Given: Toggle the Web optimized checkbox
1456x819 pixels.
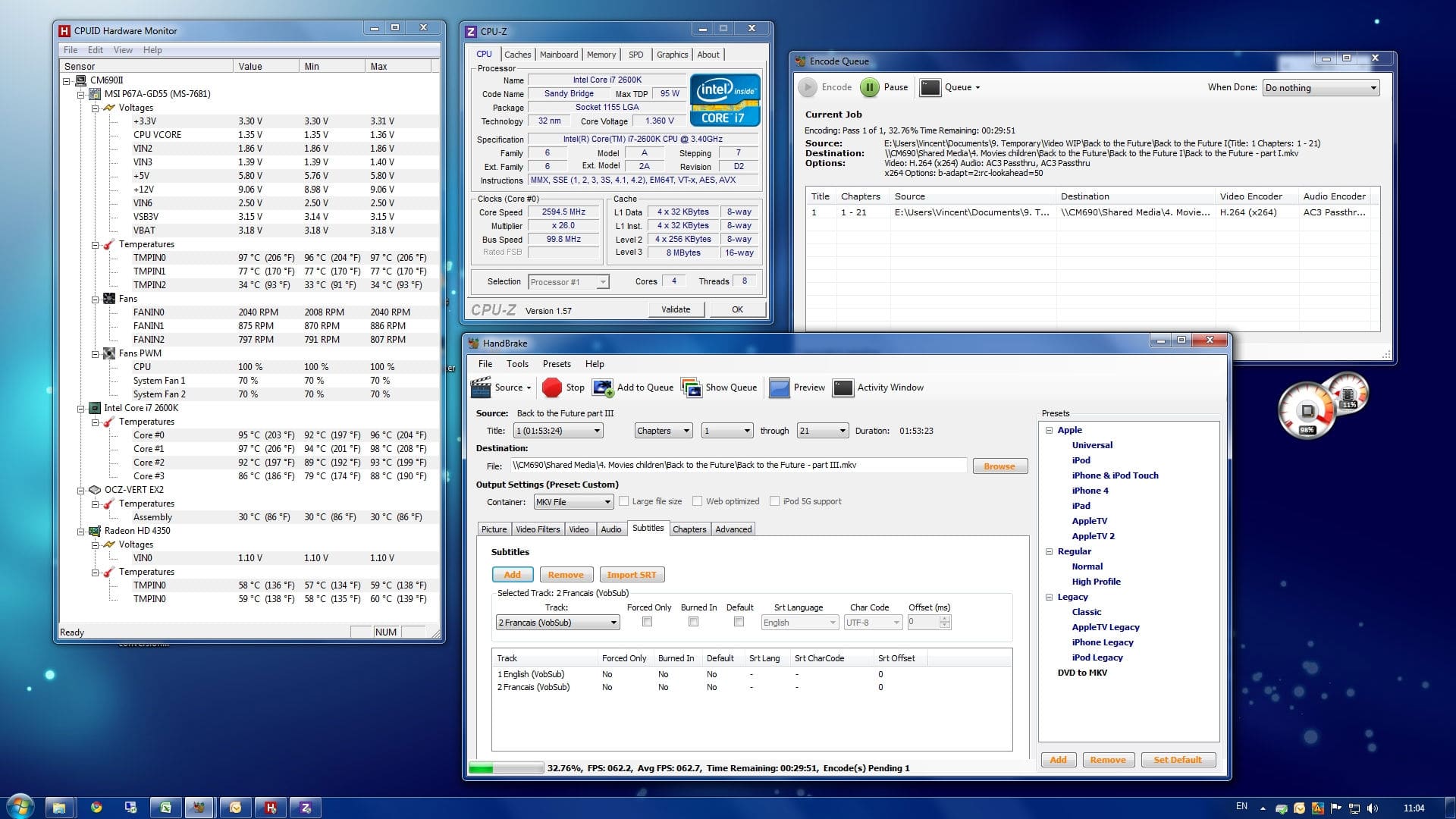Looking at the screenshot, I should coord(698,501).
